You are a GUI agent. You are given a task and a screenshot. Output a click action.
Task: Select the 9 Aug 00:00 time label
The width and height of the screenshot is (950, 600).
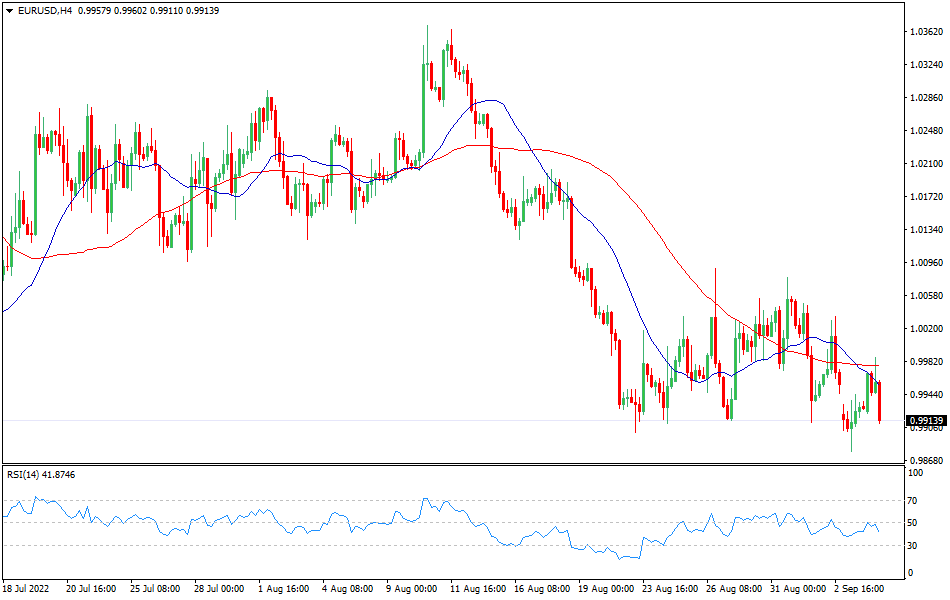tap(412, 589)
